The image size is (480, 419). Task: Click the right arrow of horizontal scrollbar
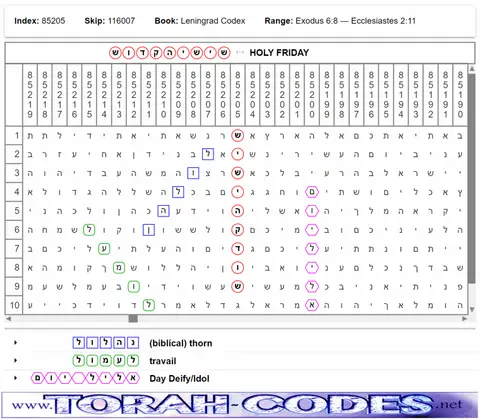click(464, 319)
